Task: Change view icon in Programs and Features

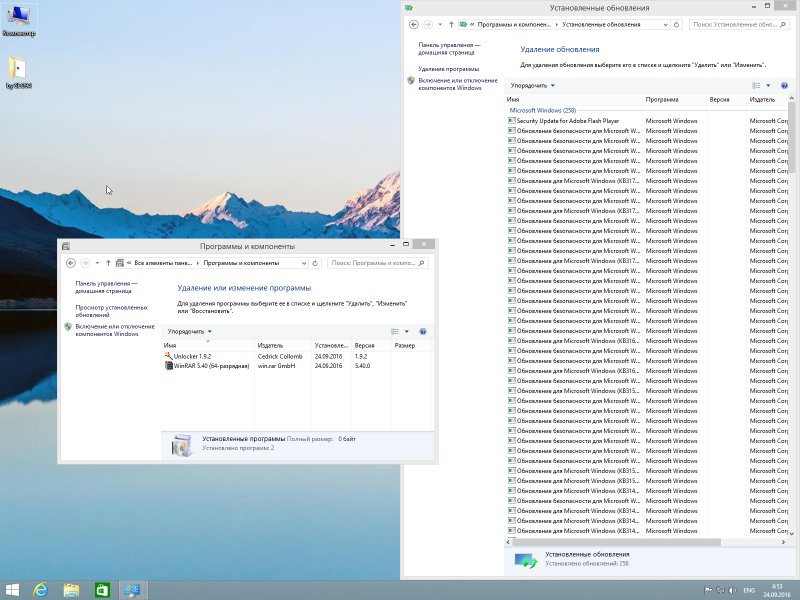Action: 395,332
